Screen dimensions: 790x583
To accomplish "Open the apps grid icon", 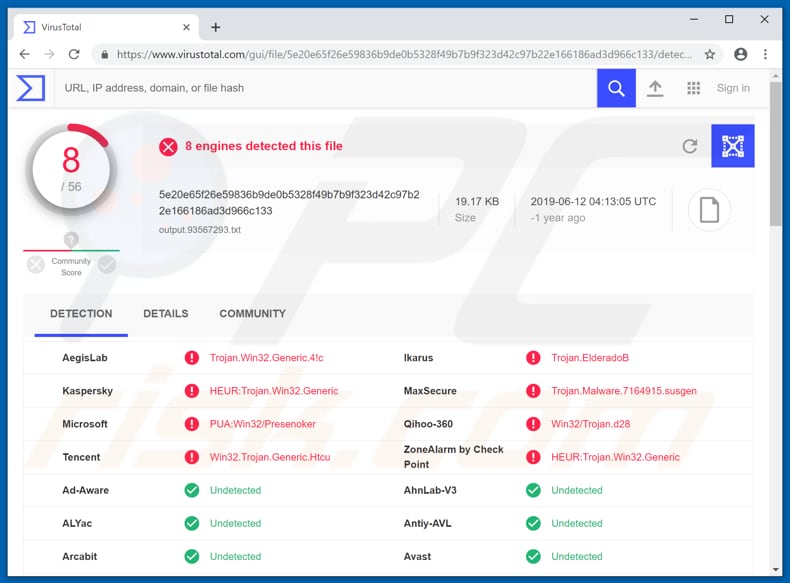I will coord(694,88).
